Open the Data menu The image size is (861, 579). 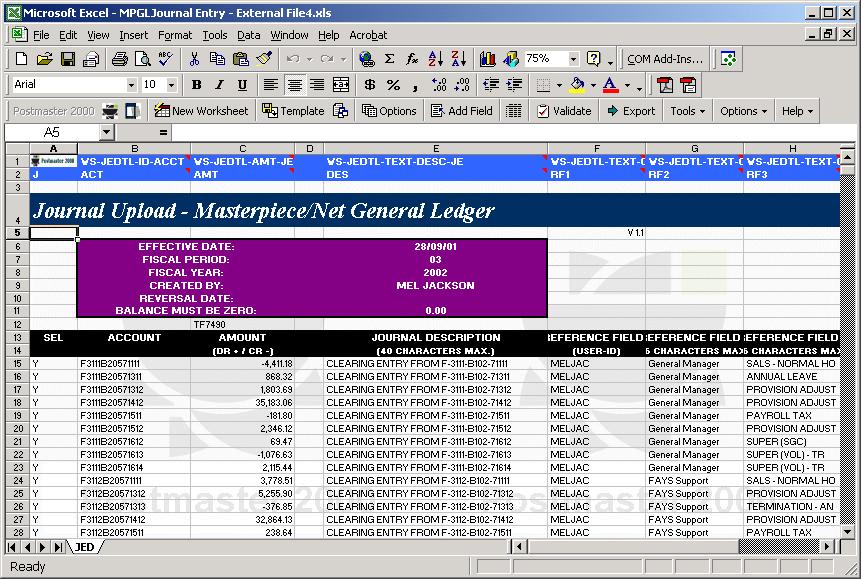[x=248, y=35]
